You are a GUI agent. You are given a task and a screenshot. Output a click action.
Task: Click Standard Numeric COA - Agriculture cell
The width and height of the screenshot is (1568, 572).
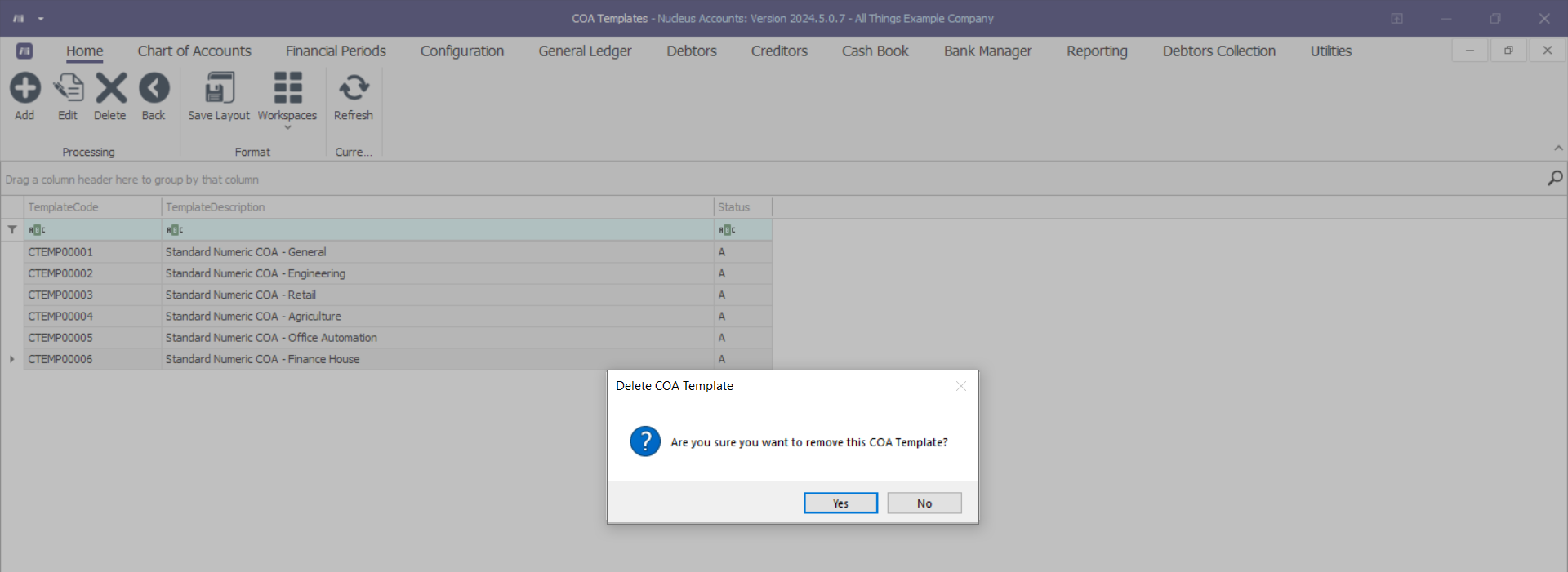point(438,316)
